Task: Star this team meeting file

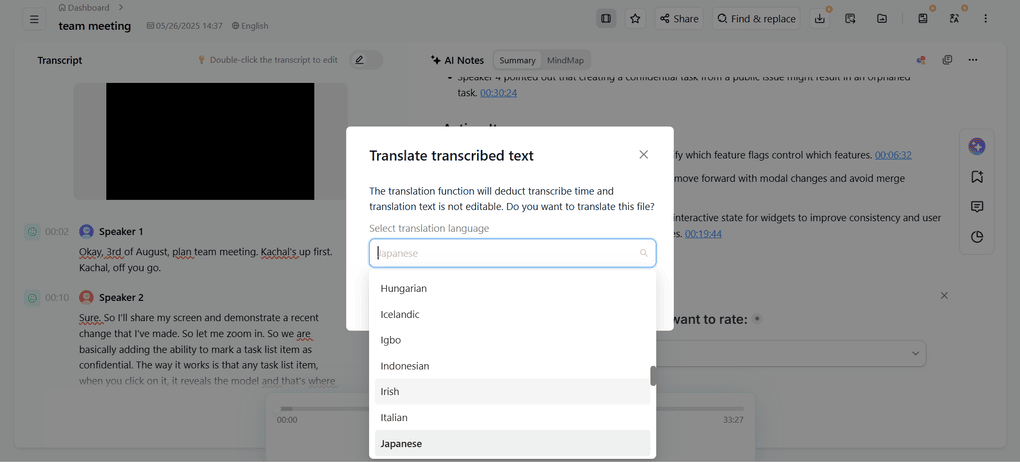Action: pyautogui.click(x=636, y=19)
